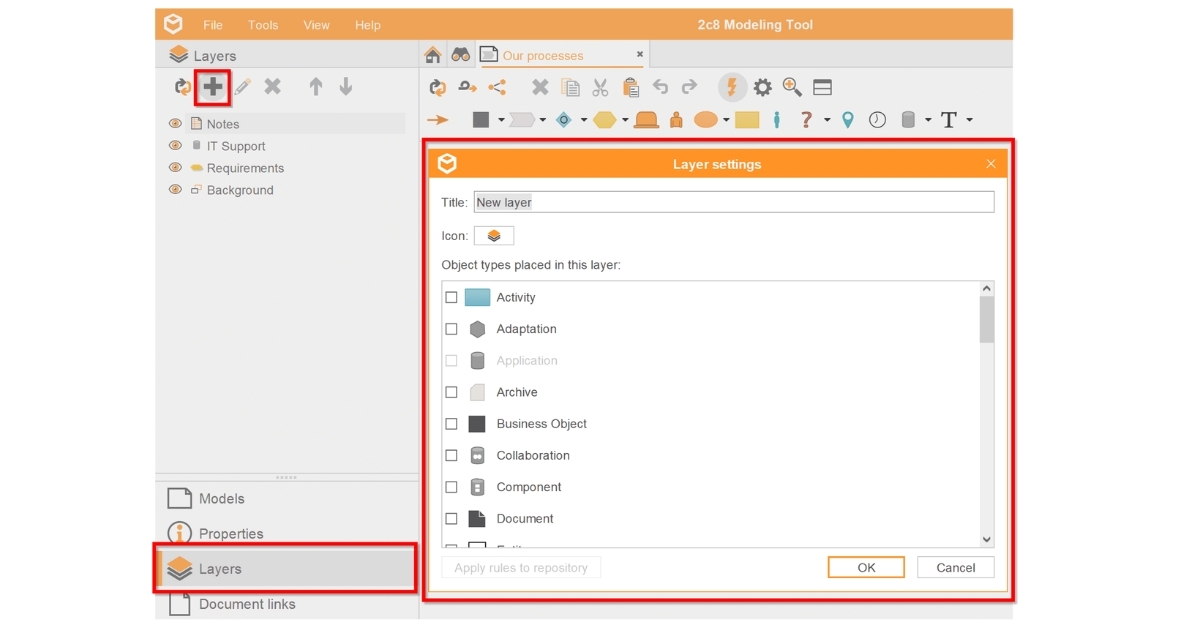Open the Models panel tab
Viewport: 1200px width, 628px height.
(286, 499)
